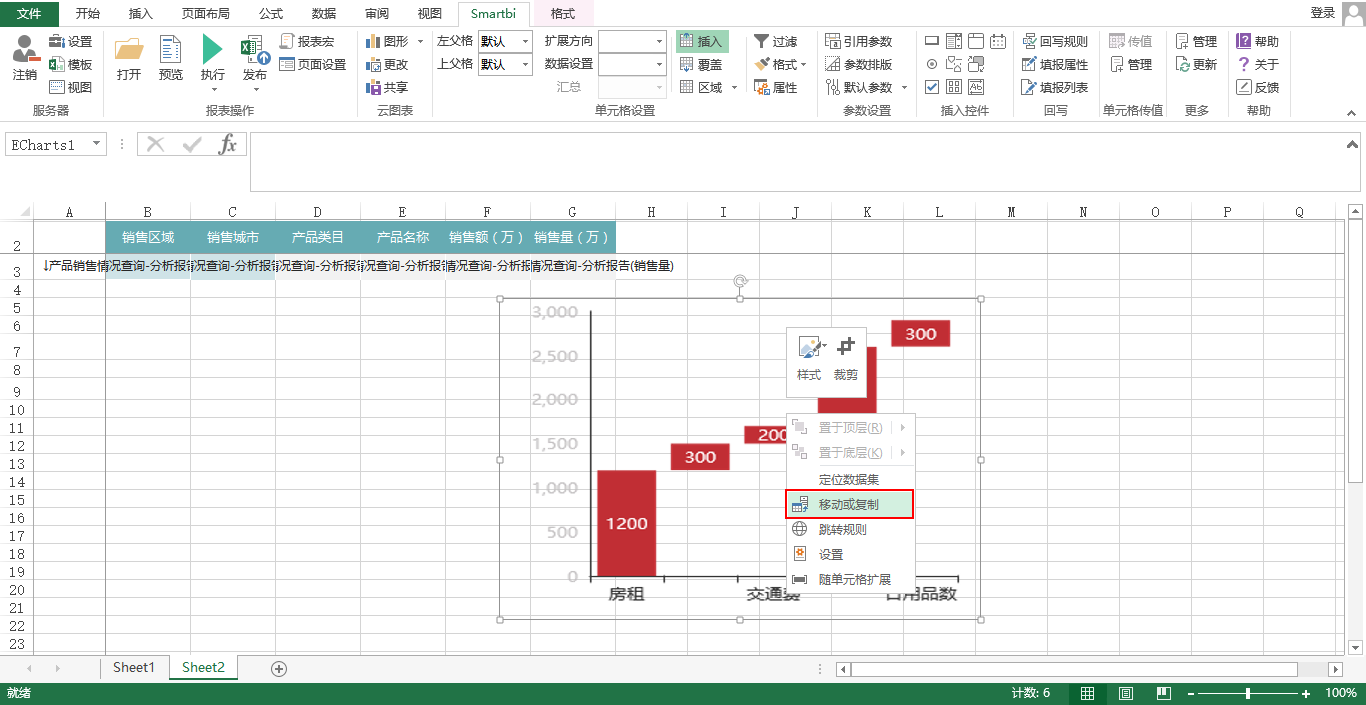Click 参数排版 parameter layout
The image size is (1366, 705).
859,64
